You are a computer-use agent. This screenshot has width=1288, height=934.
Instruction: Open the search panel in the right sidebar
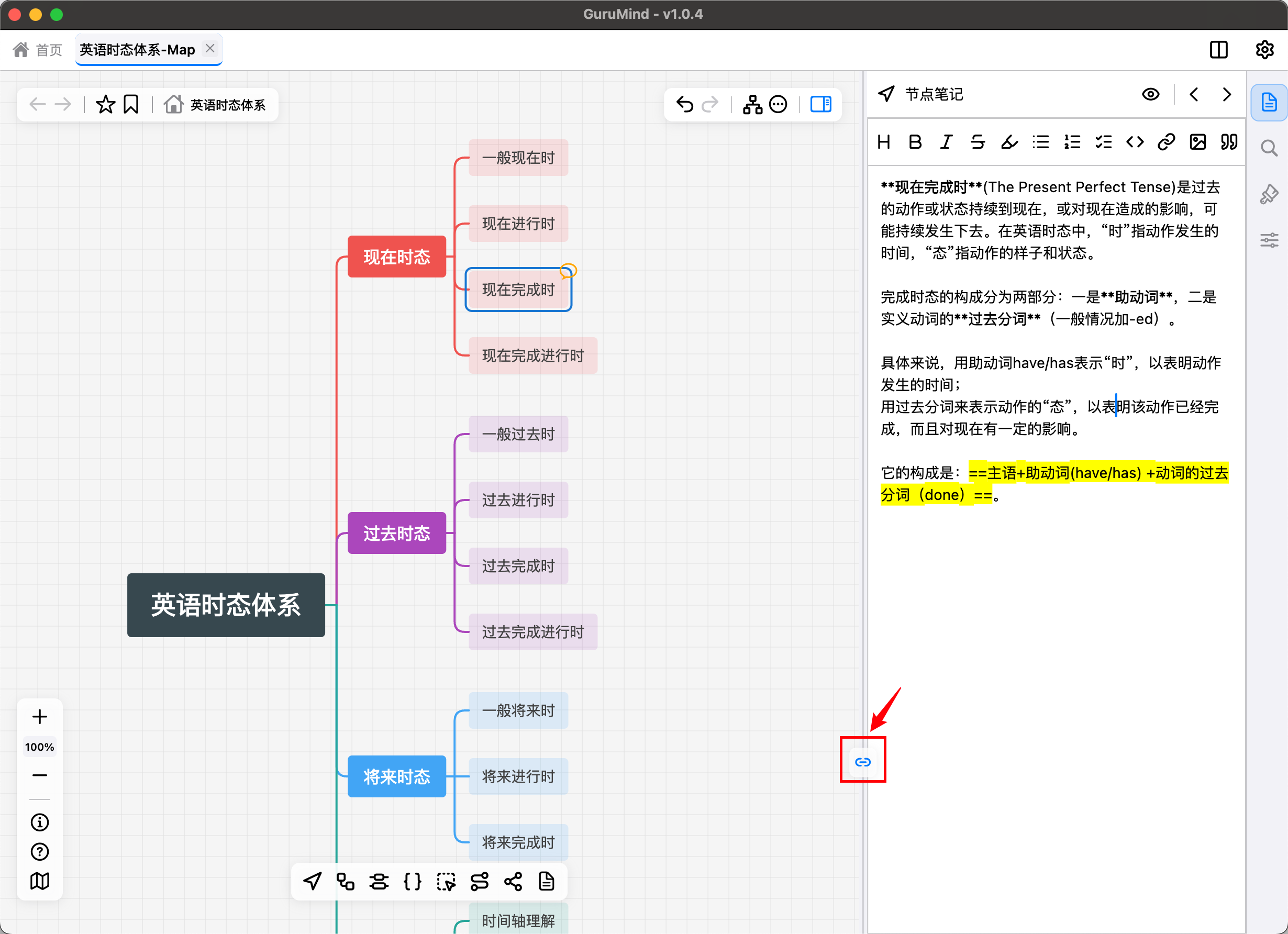[x=1269, y=148]
